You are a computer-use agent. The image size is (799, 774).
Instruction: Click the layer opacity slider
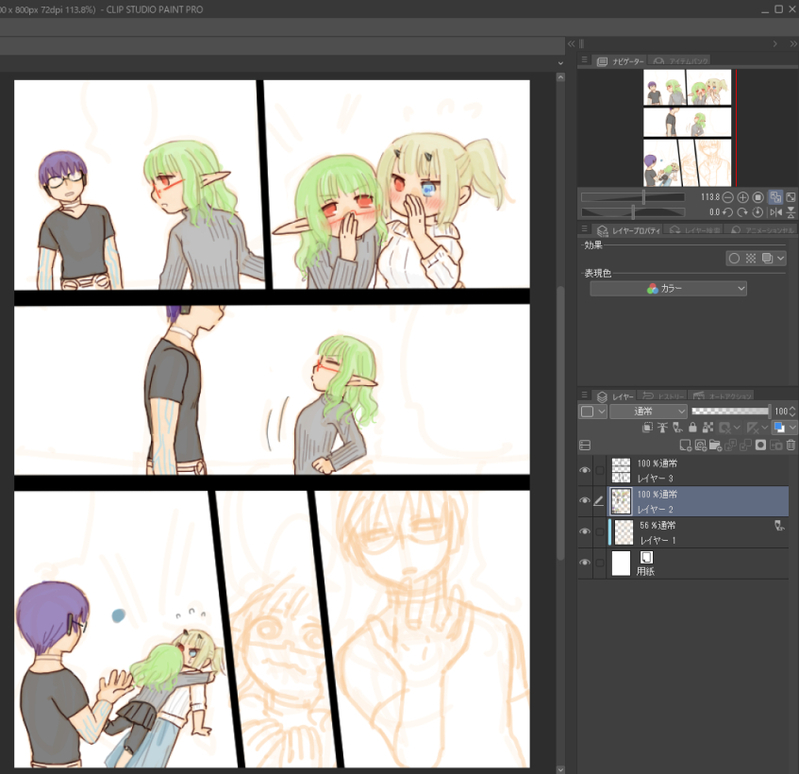pyautogui.click(x=730, y=411)
